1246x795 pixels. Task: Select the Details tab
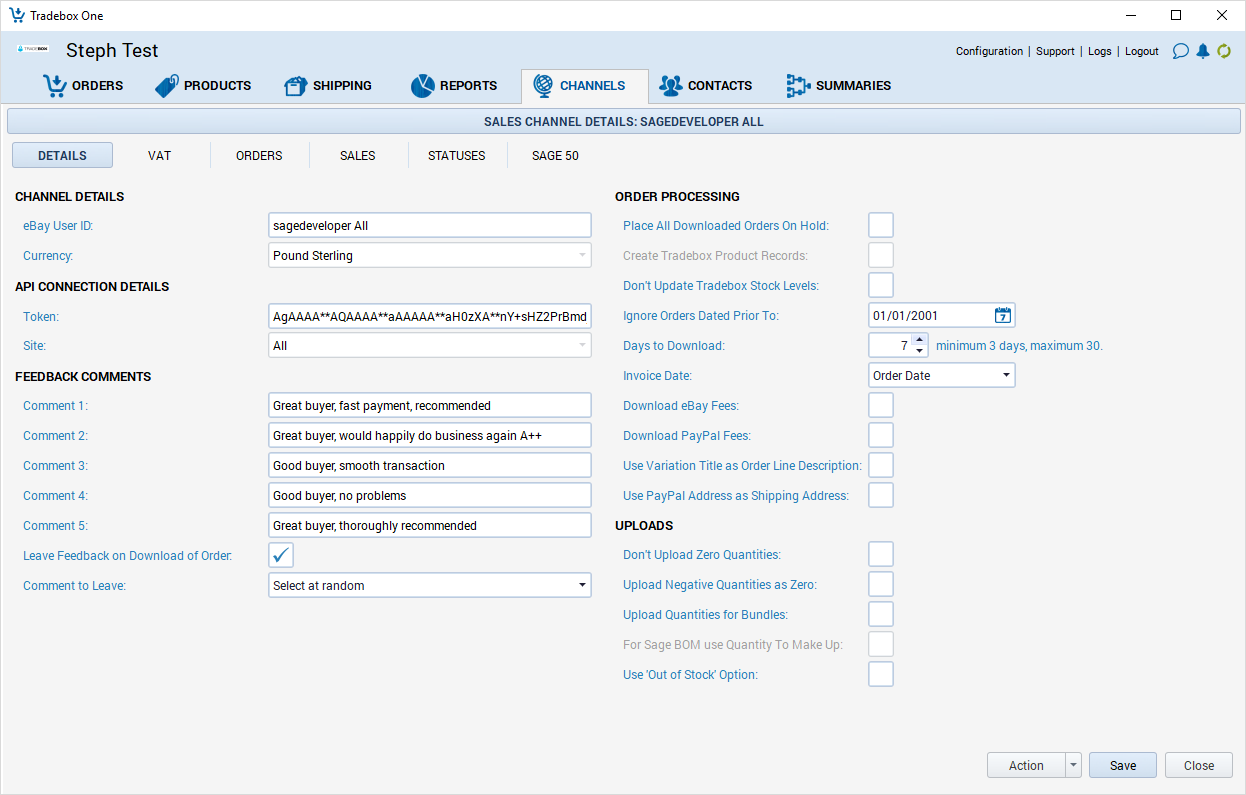[62, 155]
